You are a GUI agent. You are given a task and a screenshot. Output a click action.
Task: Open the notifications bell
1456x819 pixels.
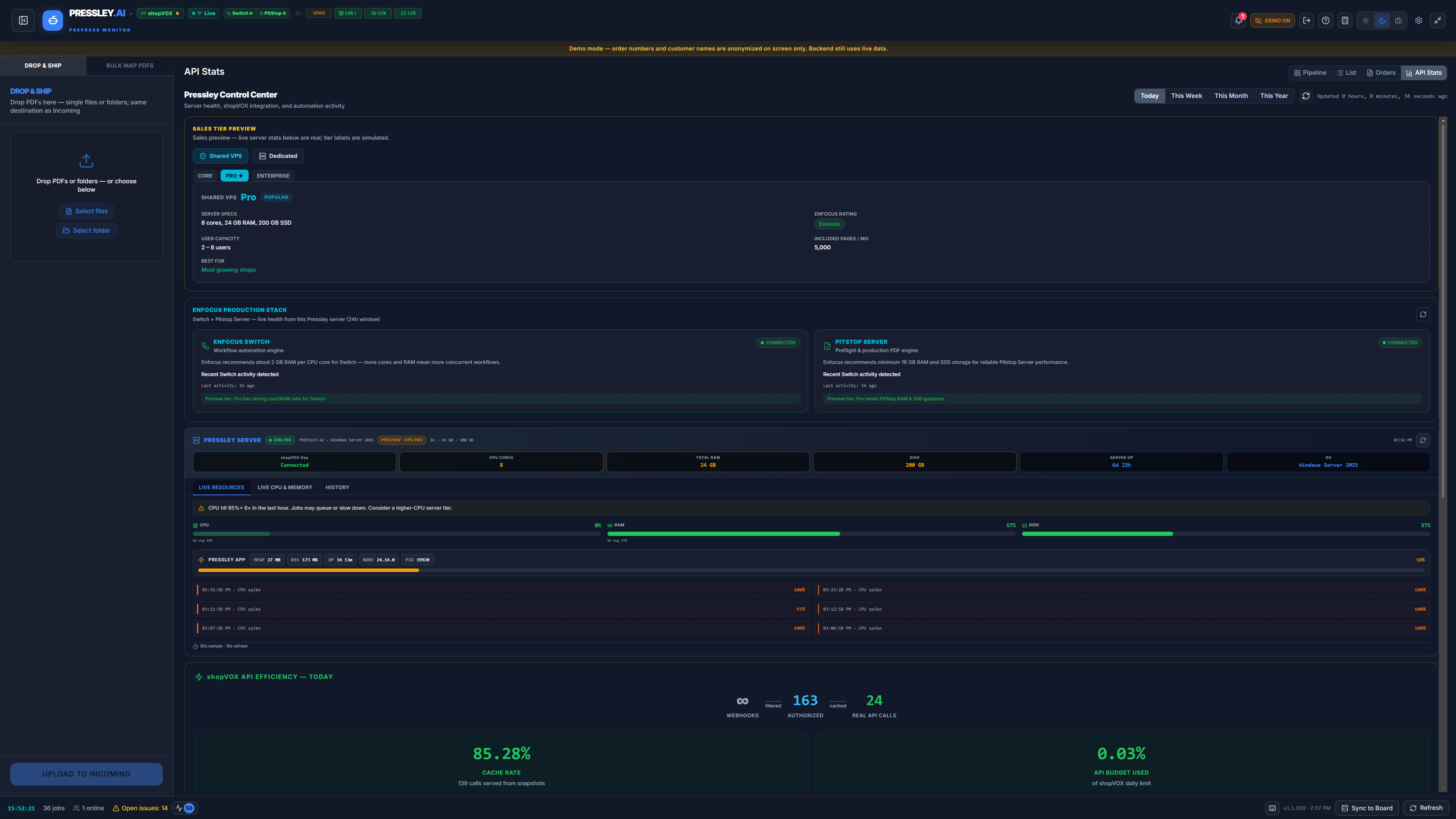[1238, 20]
